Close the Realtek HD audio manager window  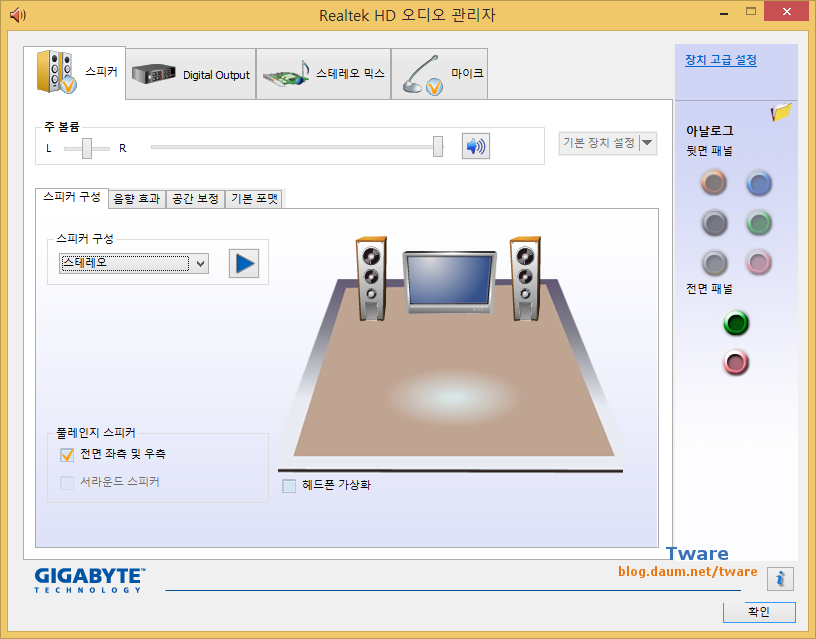click(786, 11)
